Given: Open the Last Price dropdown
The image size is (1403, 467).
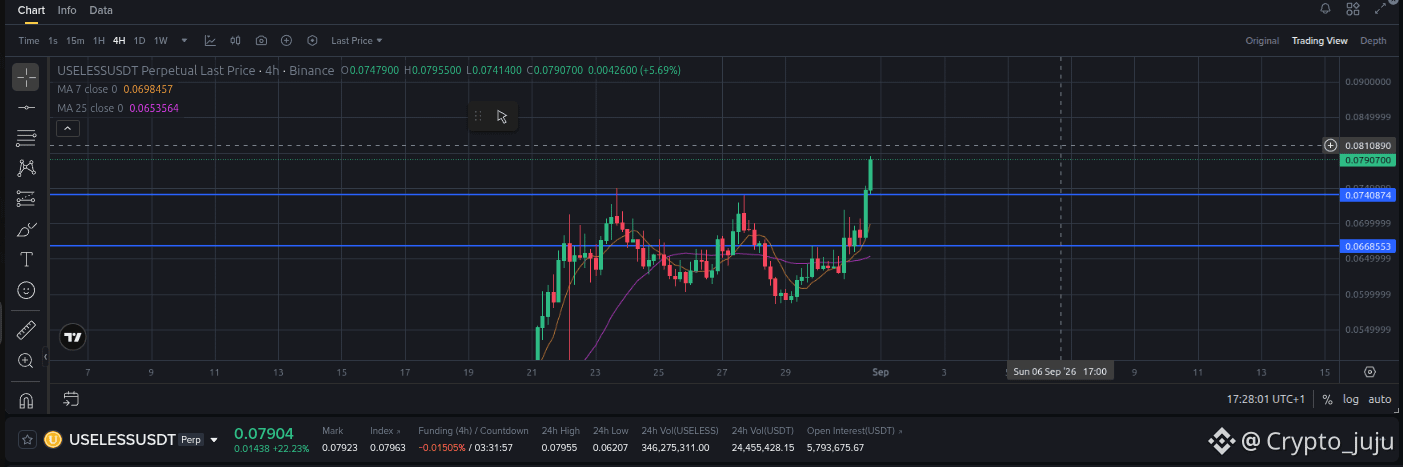Looking at the screenshot, I should pos(357,41).
